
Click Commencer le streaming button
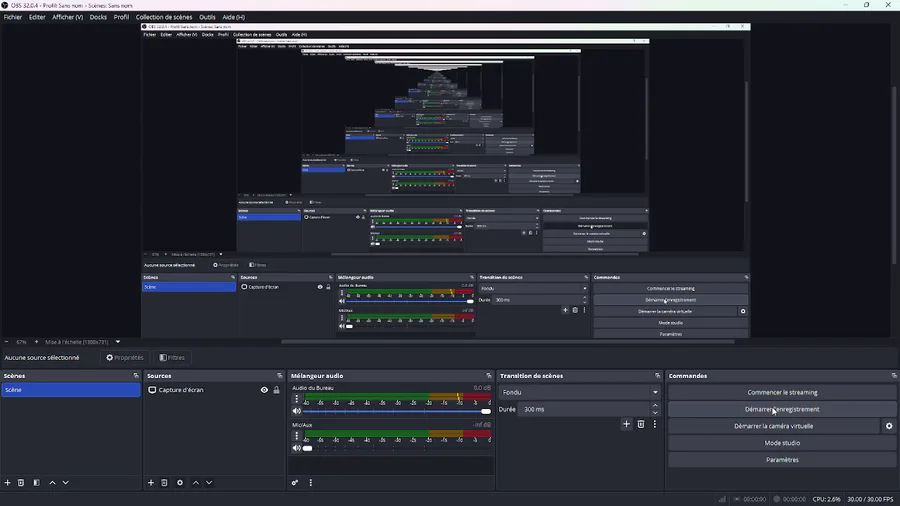[782, 392]
